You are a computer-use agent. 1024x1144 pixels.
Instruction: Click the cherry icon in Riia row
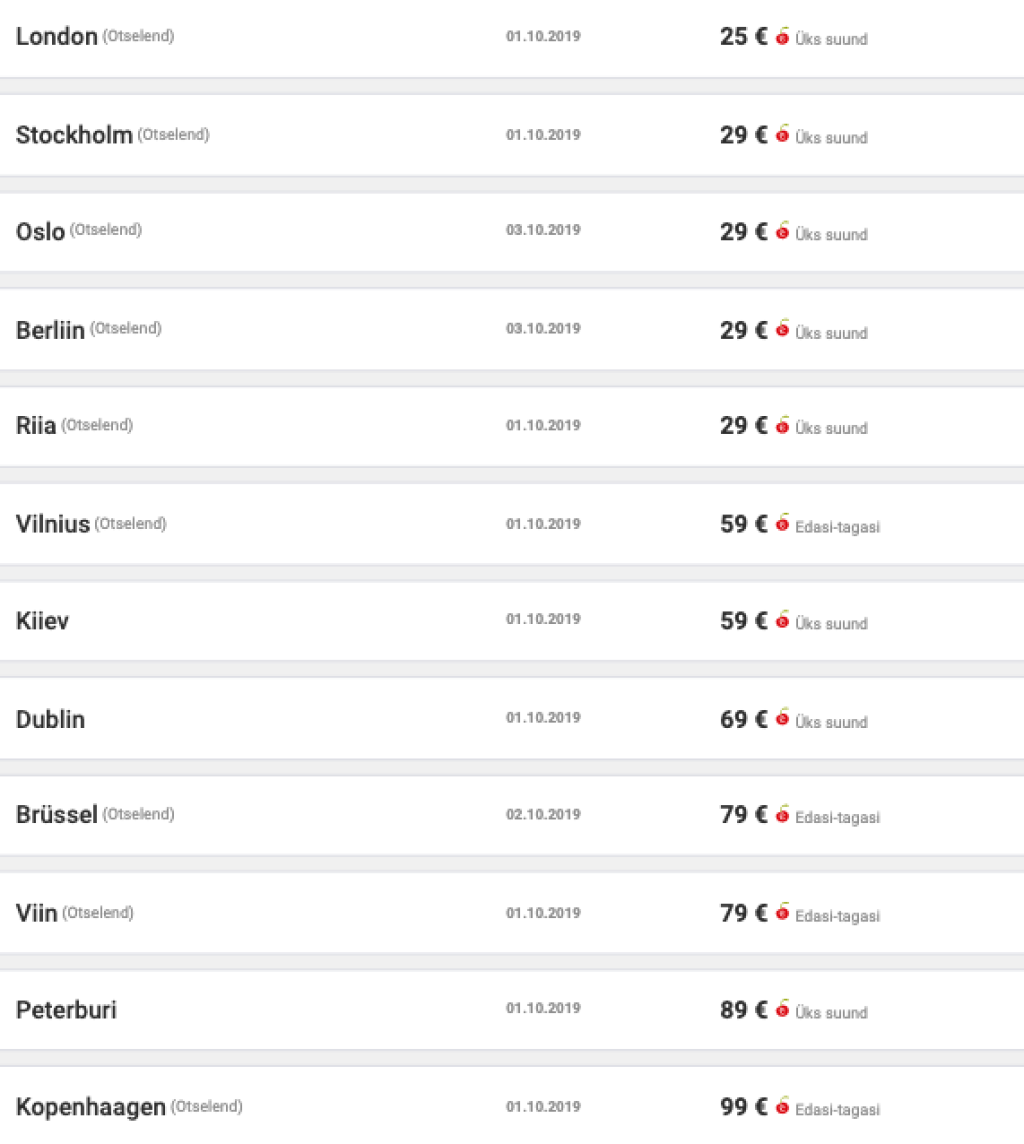coord(782,426)
